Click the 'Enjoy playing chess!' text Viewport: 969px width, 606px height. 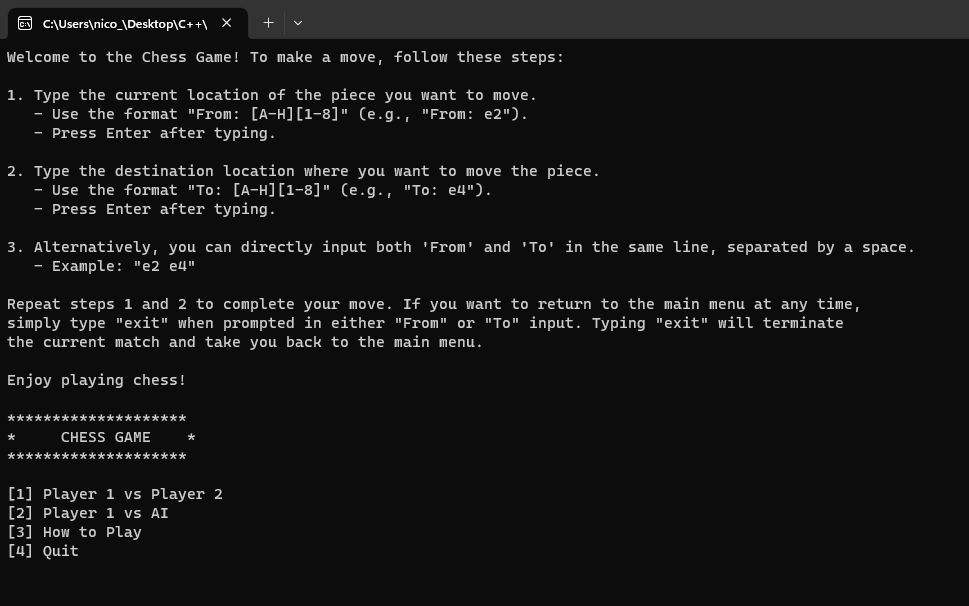[x=96, y=381]
